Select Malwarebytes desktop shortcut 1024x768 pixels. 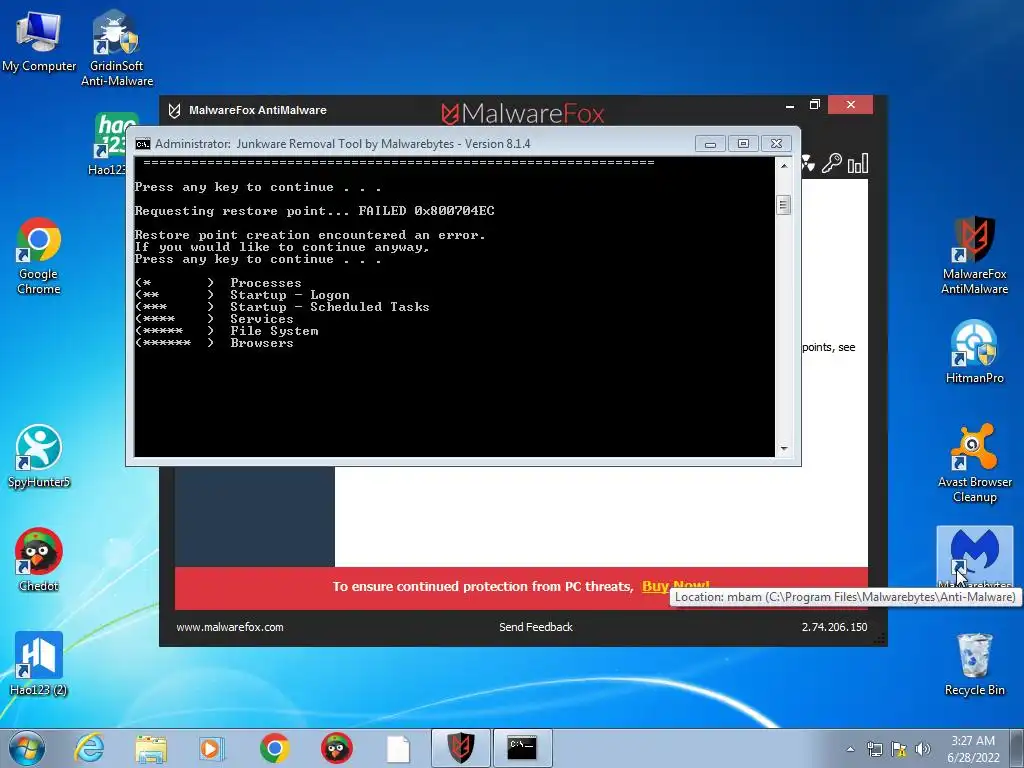pyautogui.click(x=974, y=556)
